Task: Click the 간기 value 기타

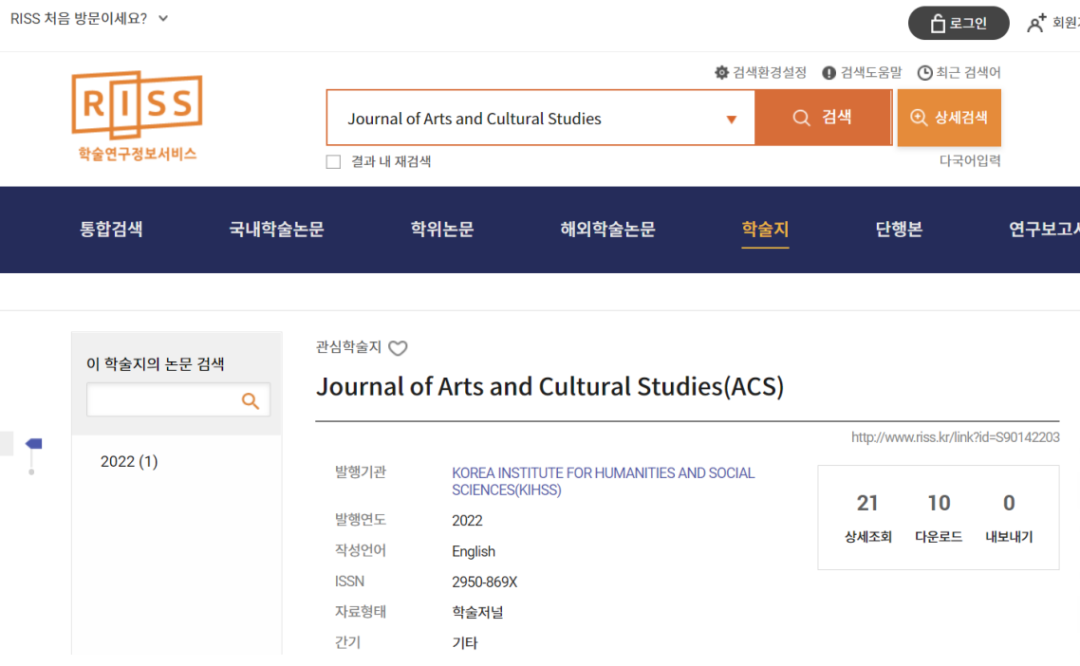Action: click(x=465, y=643)
